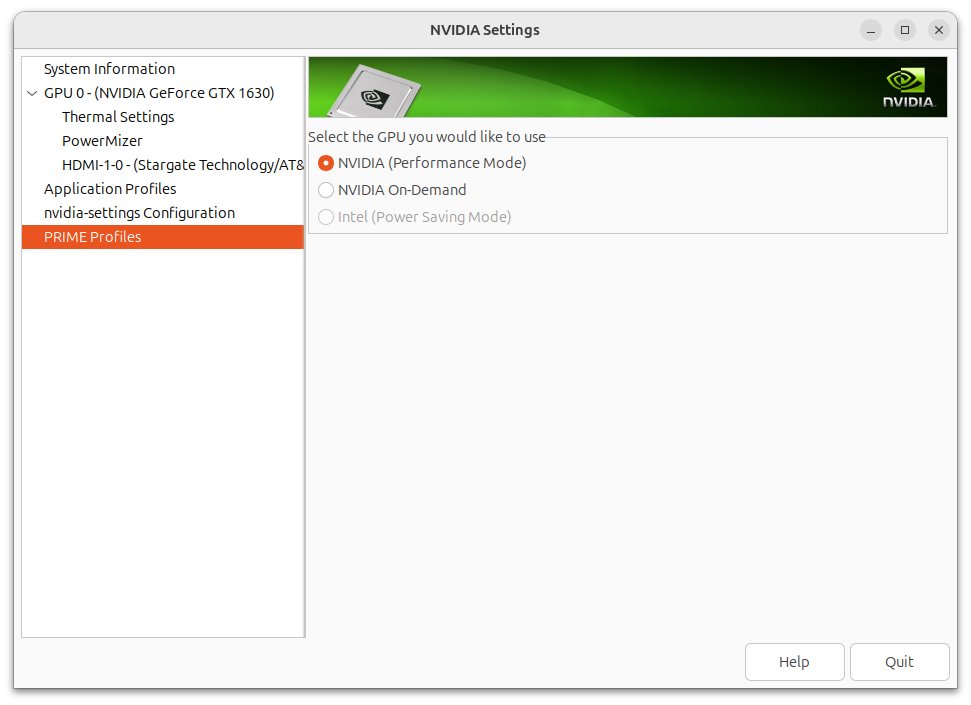Select GPU 0 - (NVIDIA GeForce GTX 1630)
971x705 pixels.
pos(163,93)
